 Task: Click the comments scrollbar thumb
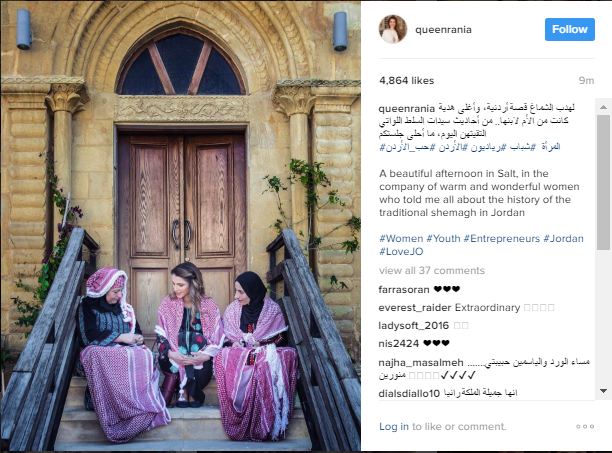tap(603, 182)
